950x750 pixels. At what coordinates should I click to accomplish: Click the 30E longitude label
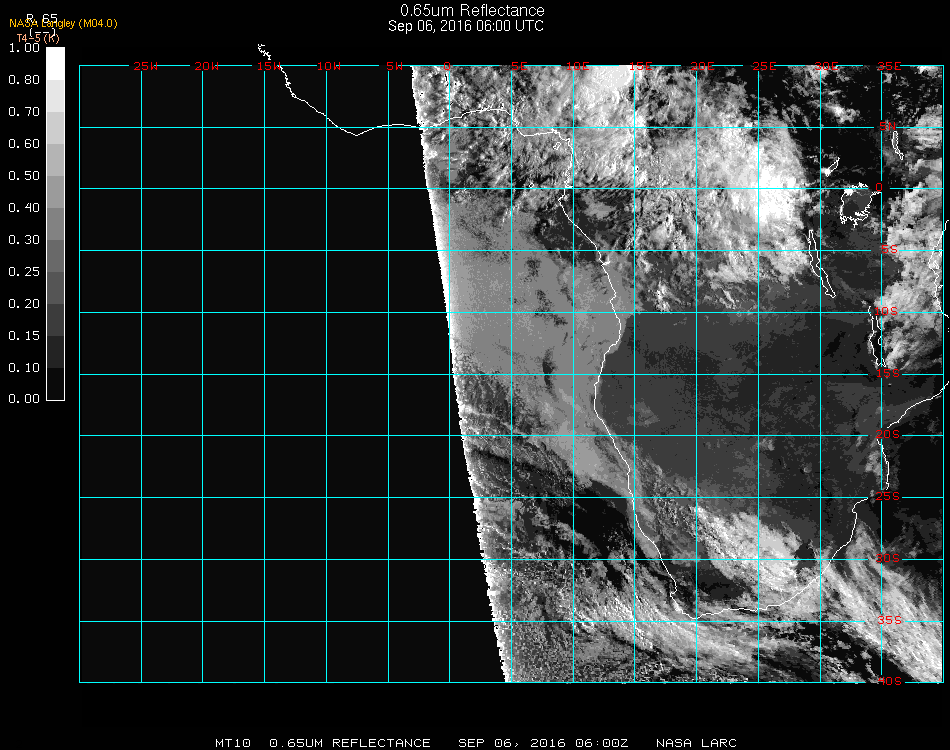click(826, 66)
